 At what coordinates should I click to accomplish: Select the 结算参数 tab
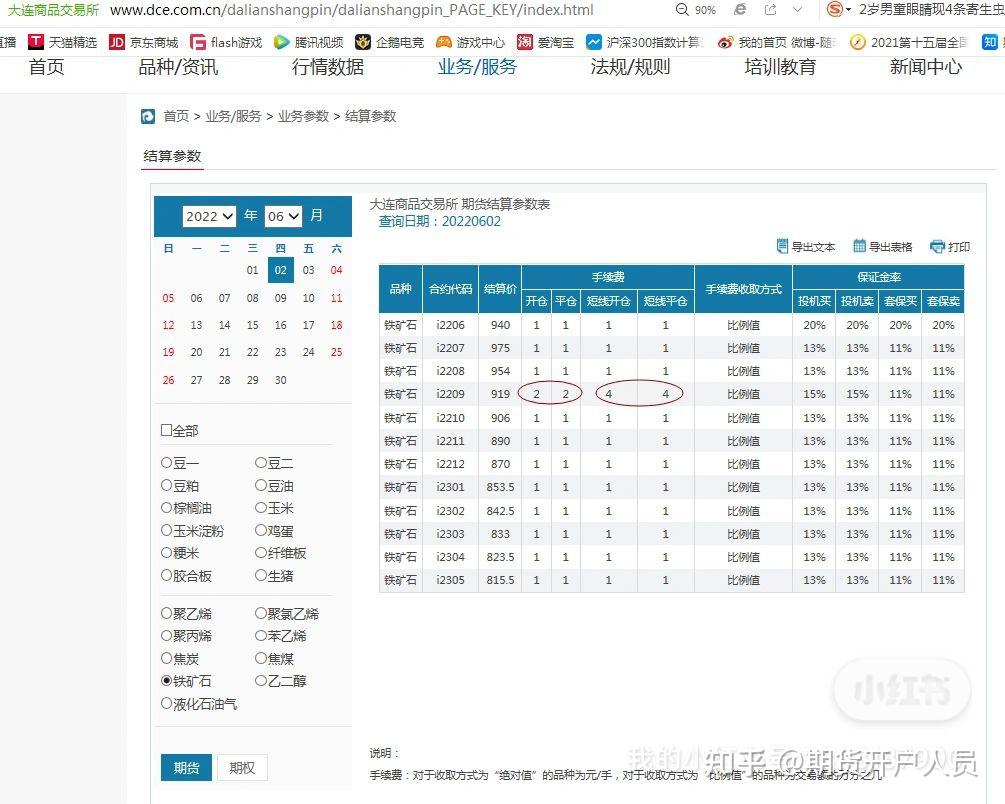[x=174, y=156]
